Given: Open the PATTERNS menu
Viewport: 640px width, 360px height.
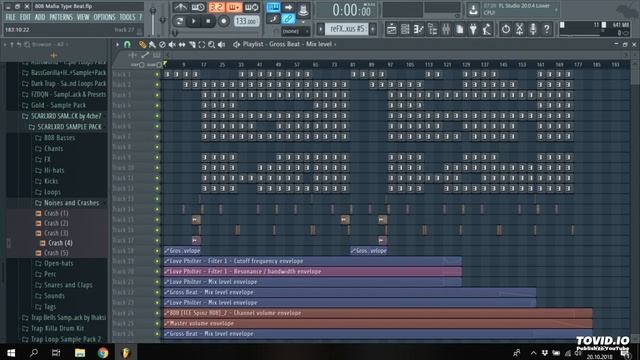Looking at the screenshot, I should click(x=61, y=17).
